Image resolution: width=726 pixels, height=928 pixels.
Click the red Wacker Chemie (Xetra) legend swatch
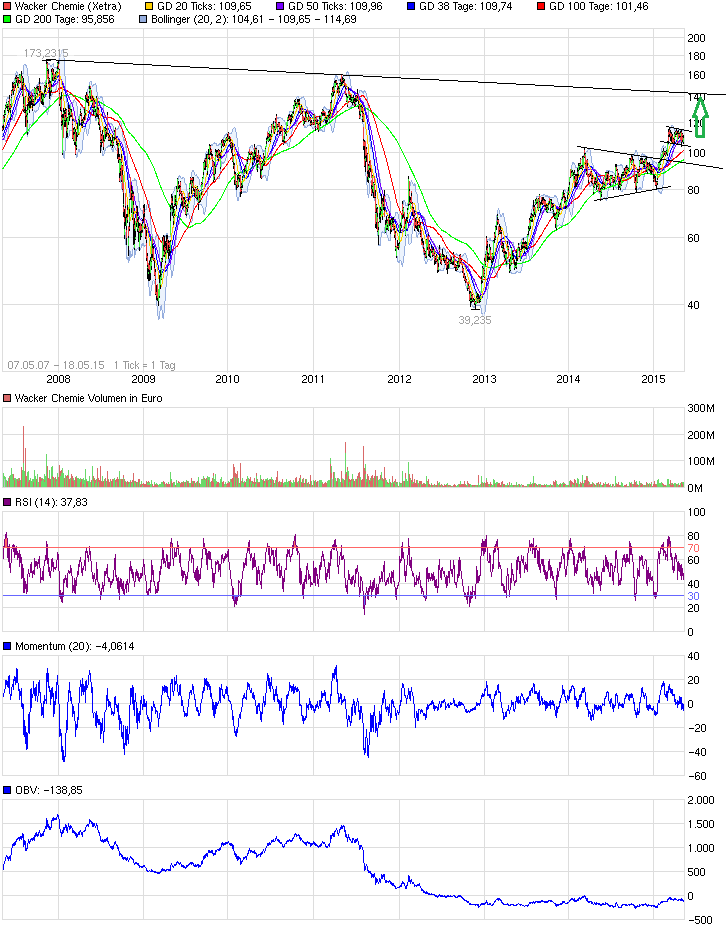[8, 6]
